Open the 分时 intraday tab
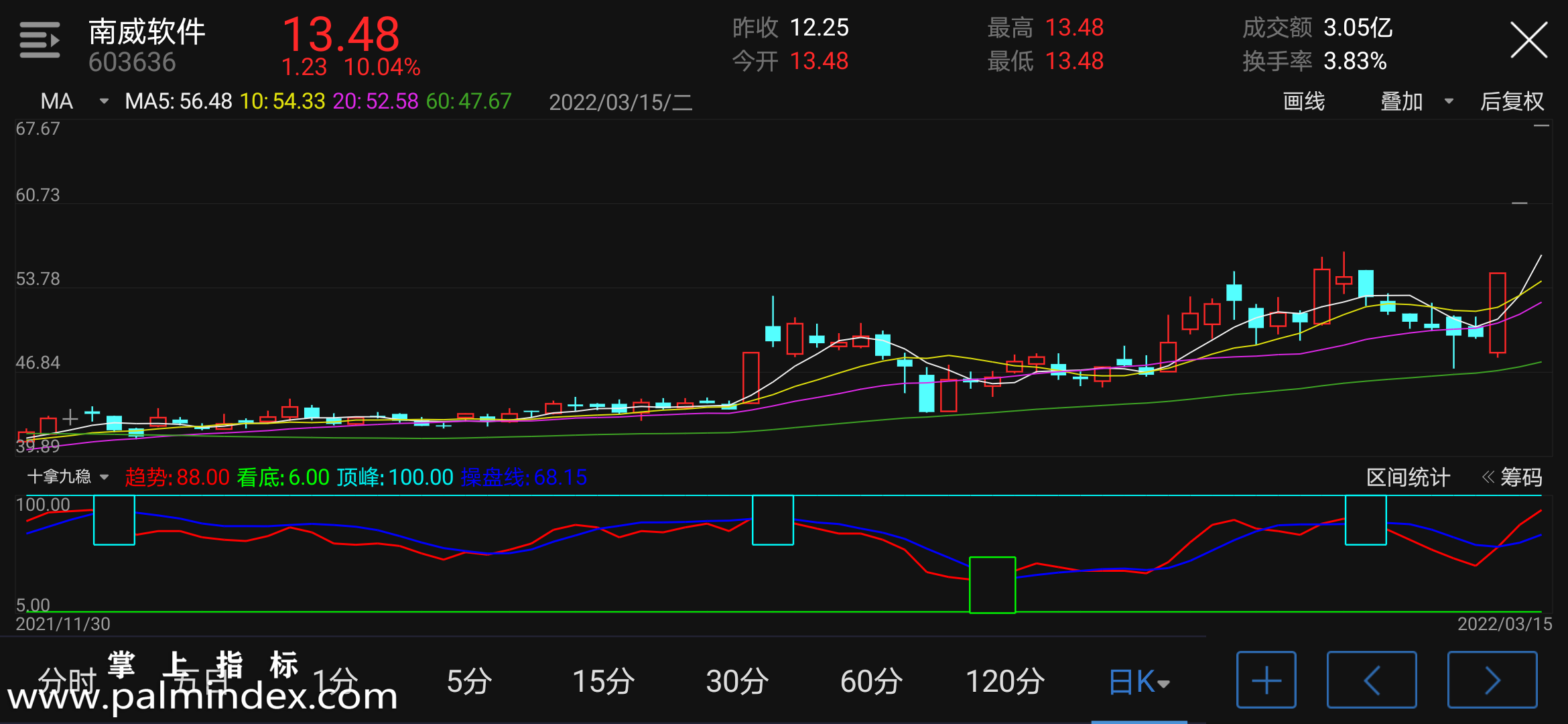 67,681
